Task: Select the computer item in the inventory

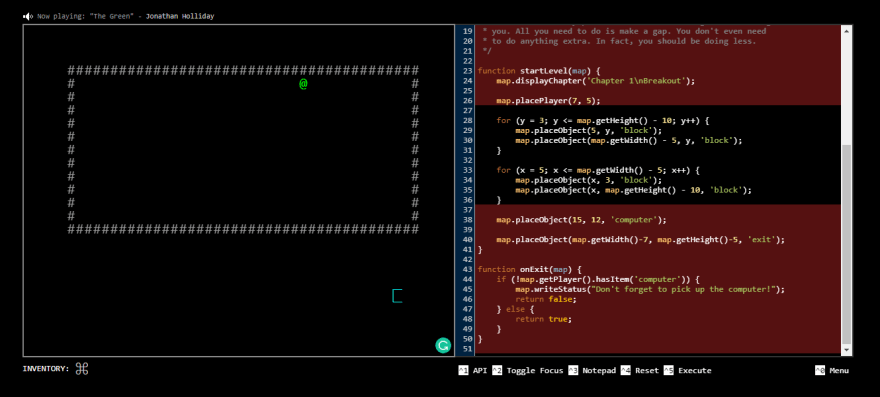Action: 82,369
